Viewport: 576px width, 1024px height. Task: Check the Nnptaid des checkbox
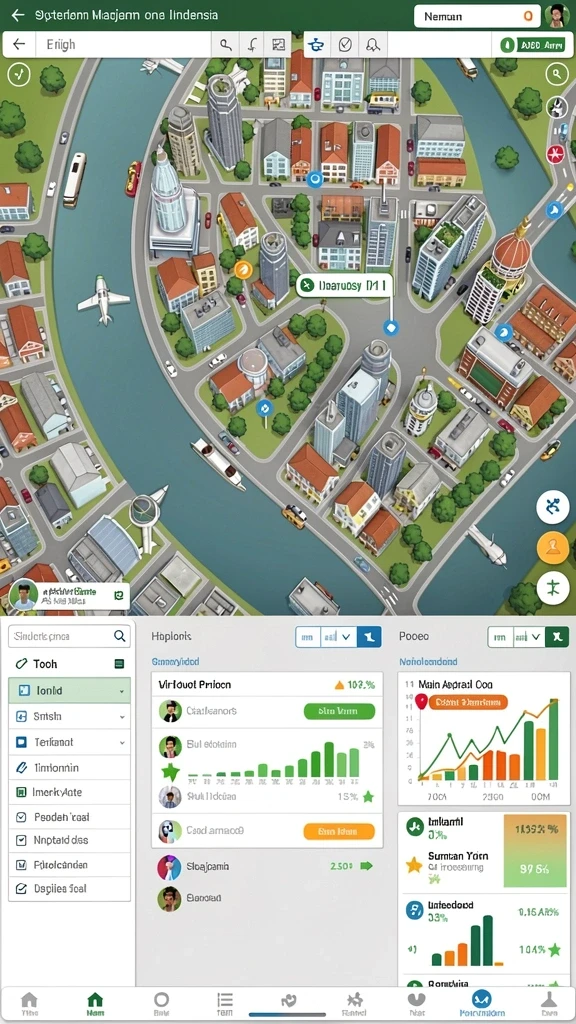pyautogui.click(x=21, y=840)
